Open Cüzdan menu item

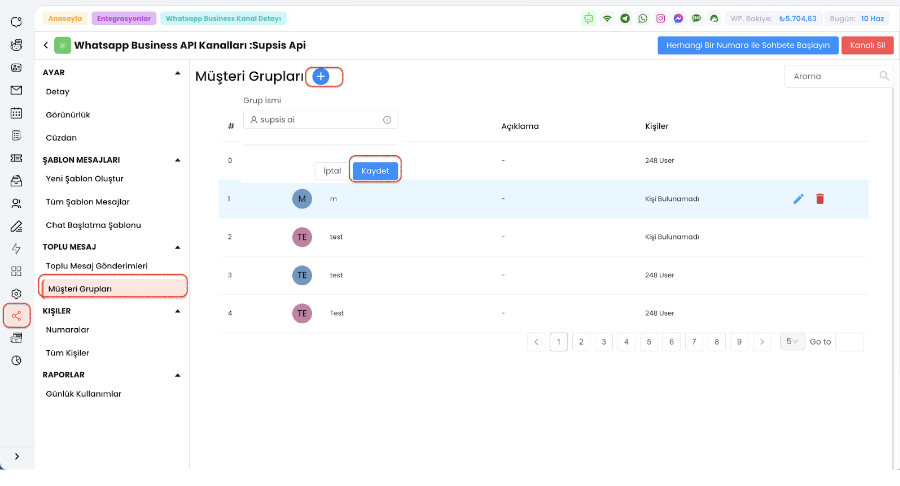61,138
